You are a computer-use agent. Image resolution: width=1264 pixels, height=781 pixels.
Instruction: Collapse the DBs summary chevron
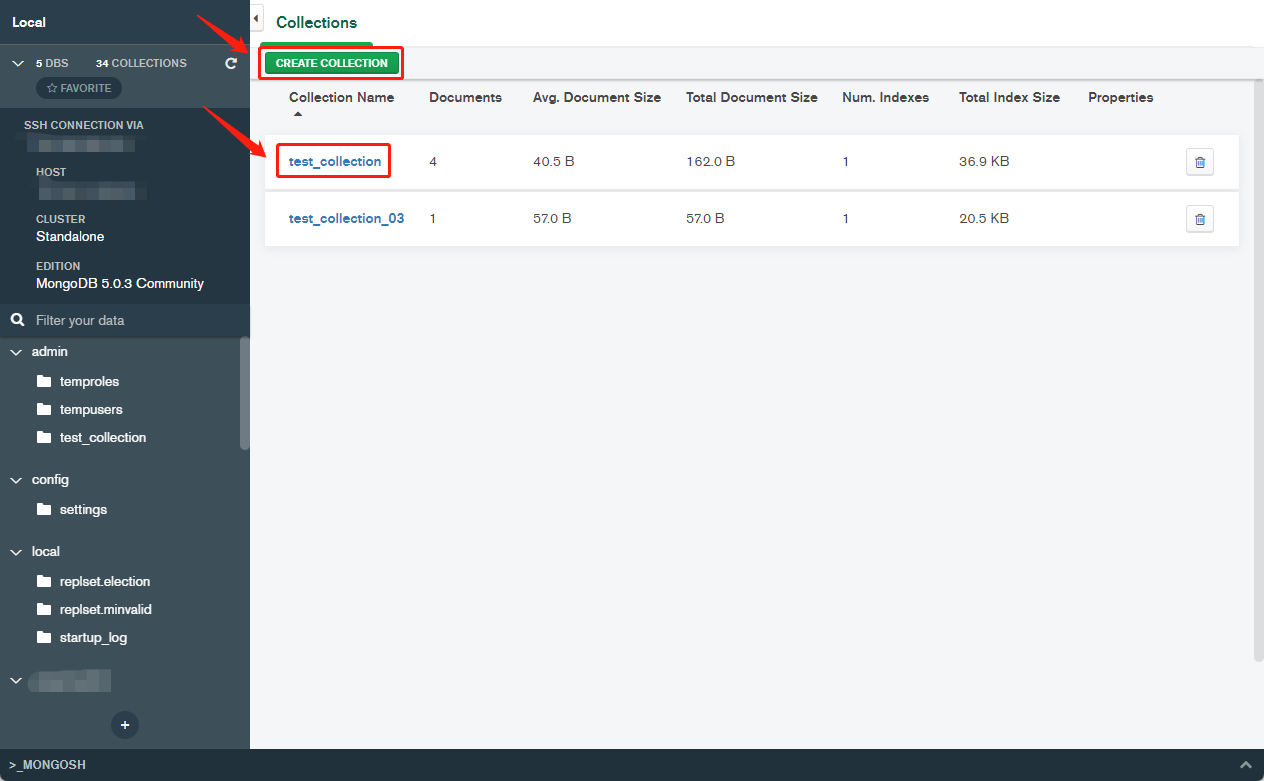coord(17,63)
